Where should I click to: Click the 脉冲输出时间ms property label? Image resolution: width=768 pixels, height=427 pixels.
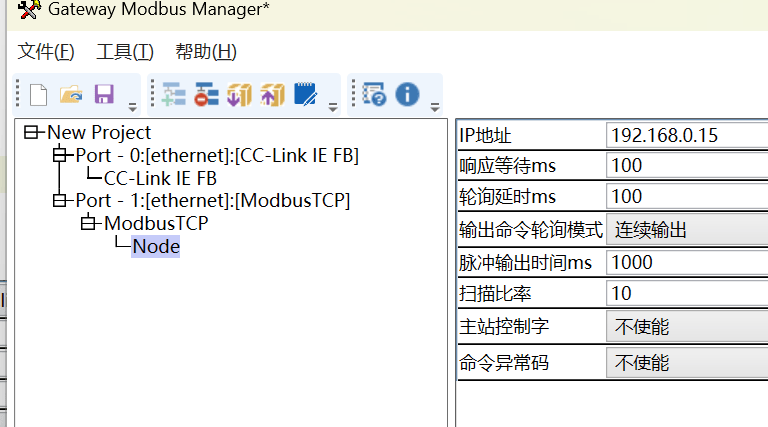click(526, 262)
